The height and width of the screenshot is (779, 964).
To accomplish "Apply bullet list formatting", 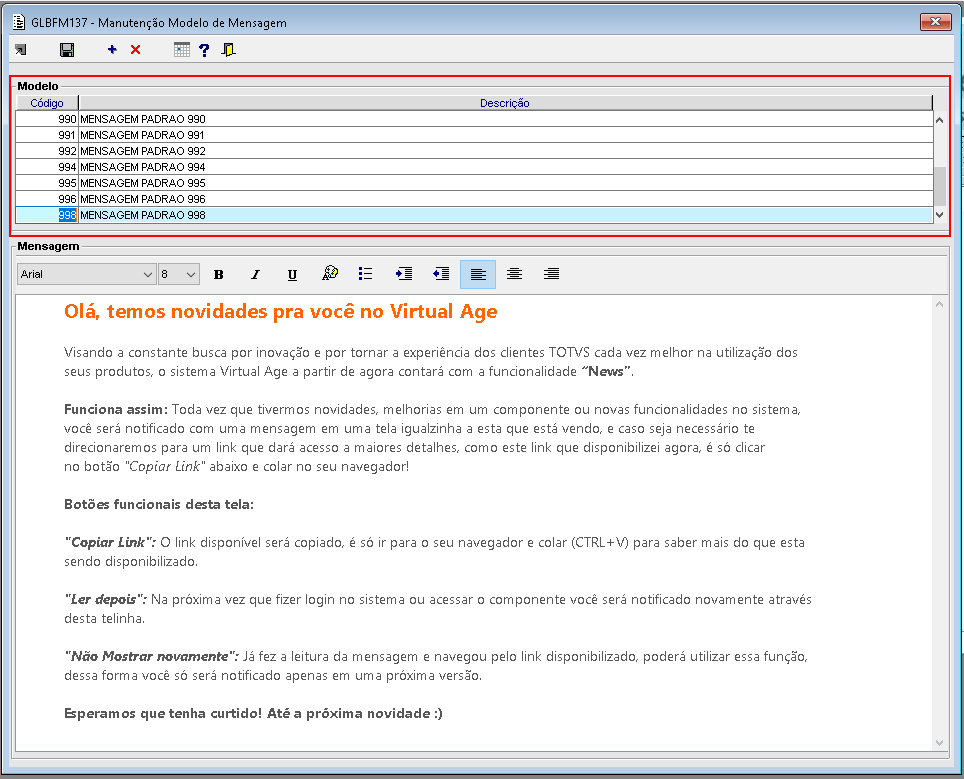I will point(365,274).
